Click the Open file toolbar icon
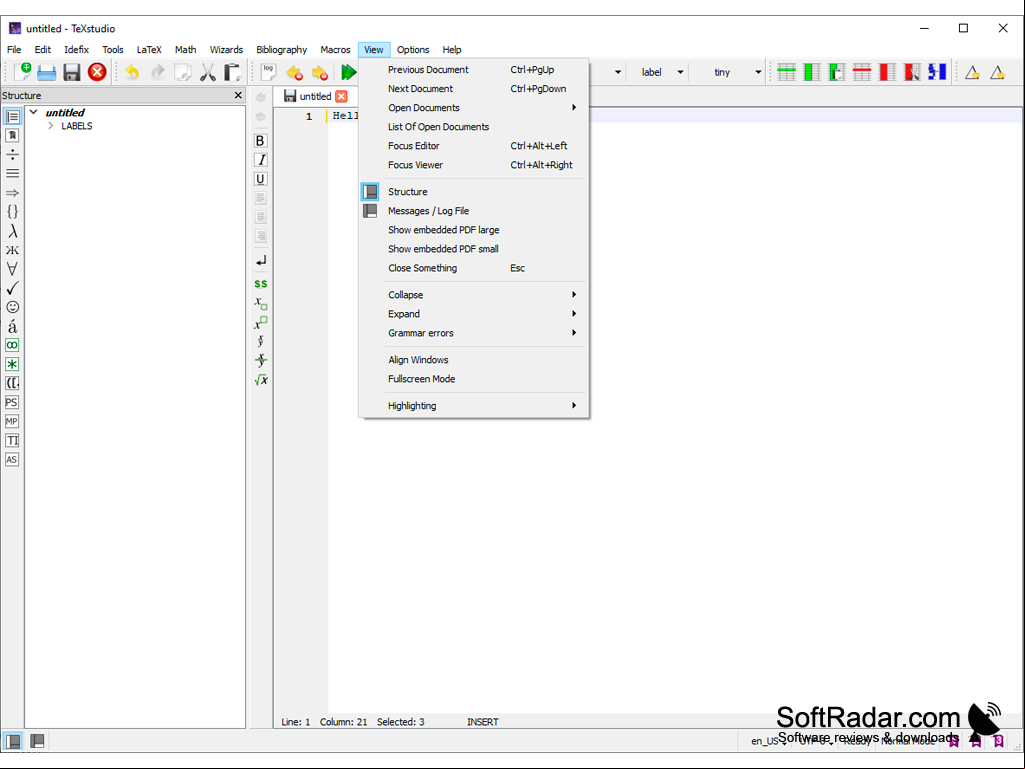 [x=46, y=72]
